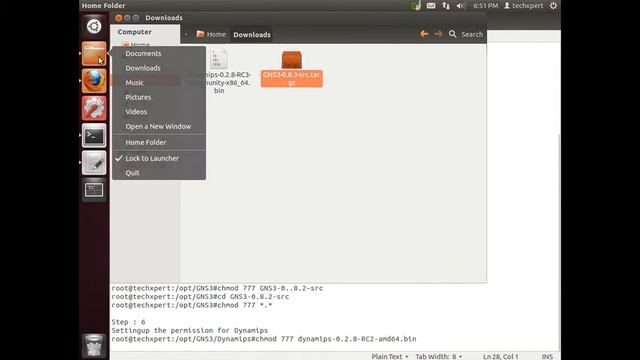
Task: Open the network connections indicator
Action: tap(446, 6)
